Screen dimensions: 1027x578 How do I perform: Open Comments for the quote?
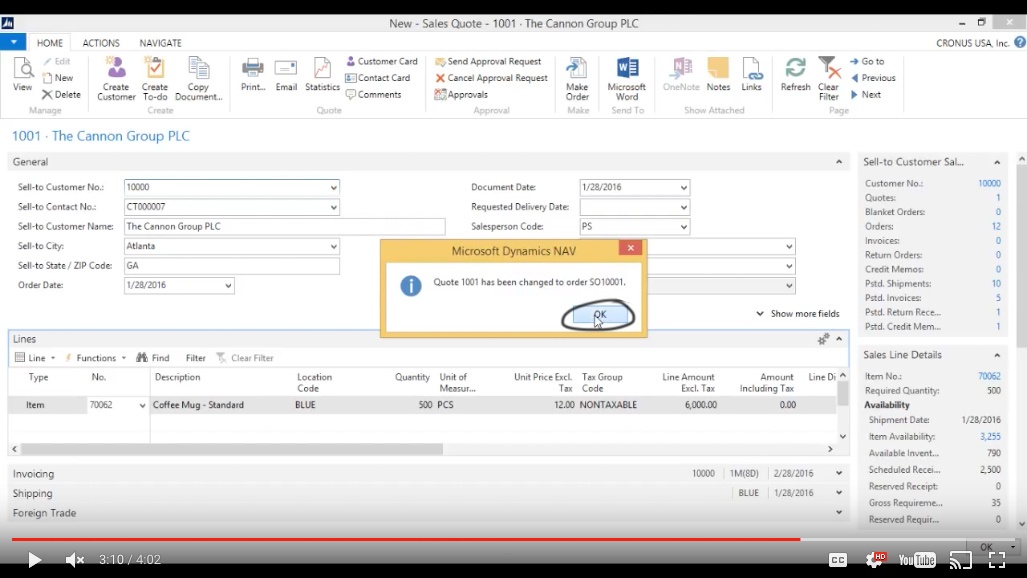pyautogui.click(x=373, y=94)
